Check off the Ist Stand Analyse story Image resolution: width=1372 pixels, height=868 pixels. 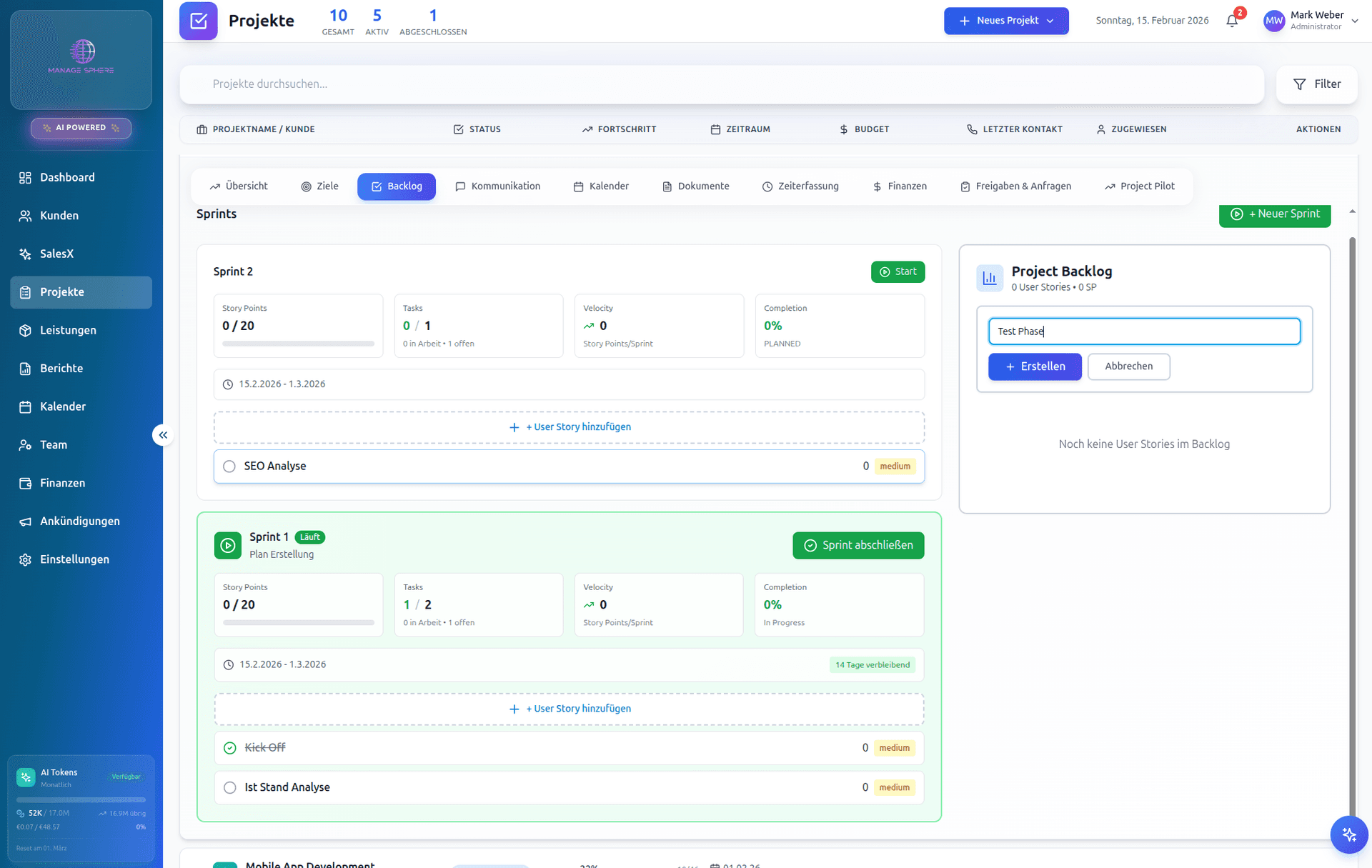pos(229,787)
